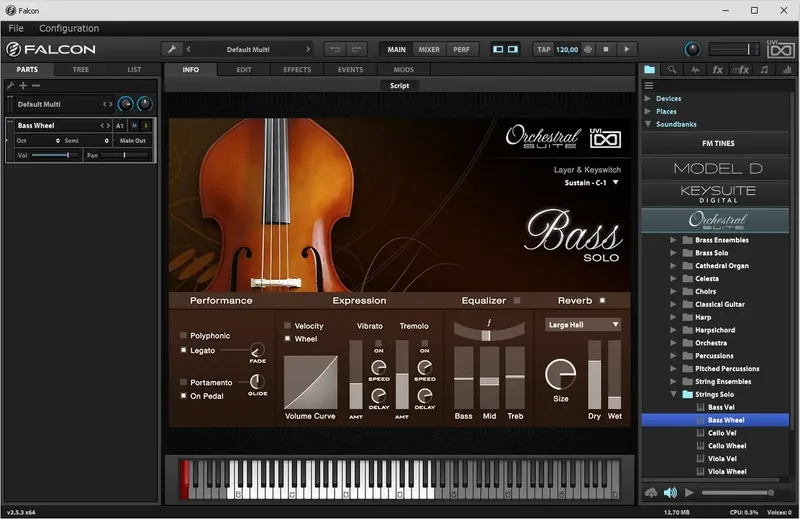
Task: Open the mfx MIDI effects tab in browser
Action: point(741,69)
